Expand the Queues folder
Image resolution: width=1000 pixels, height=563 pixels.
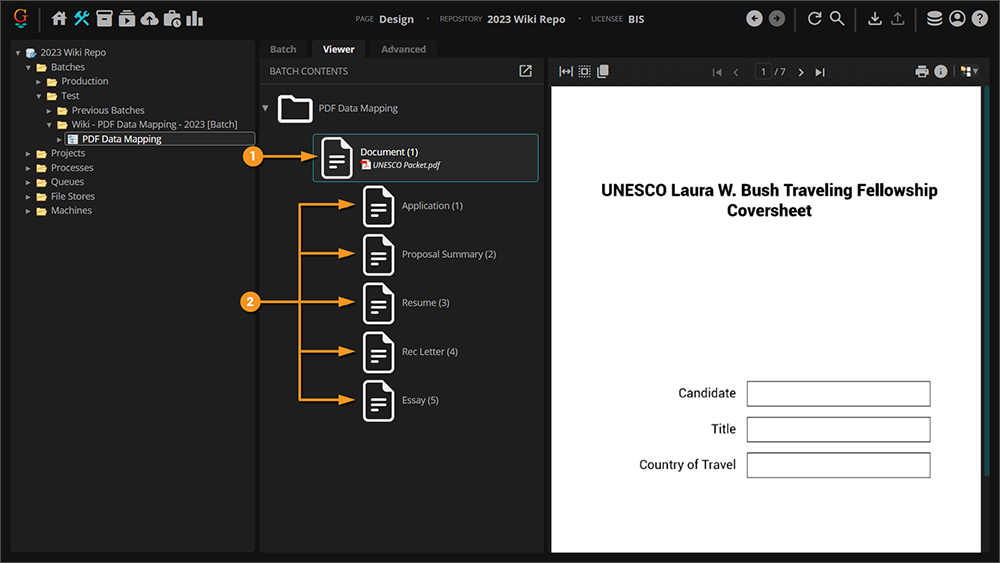[28, 182]
